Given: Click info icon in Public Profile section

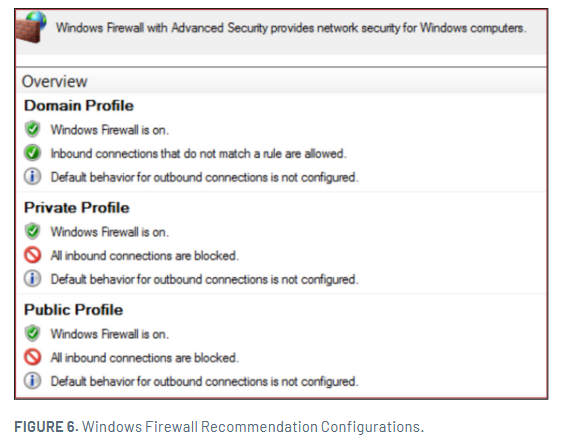Looking at the screenshot, I should [x=33, y=381].
